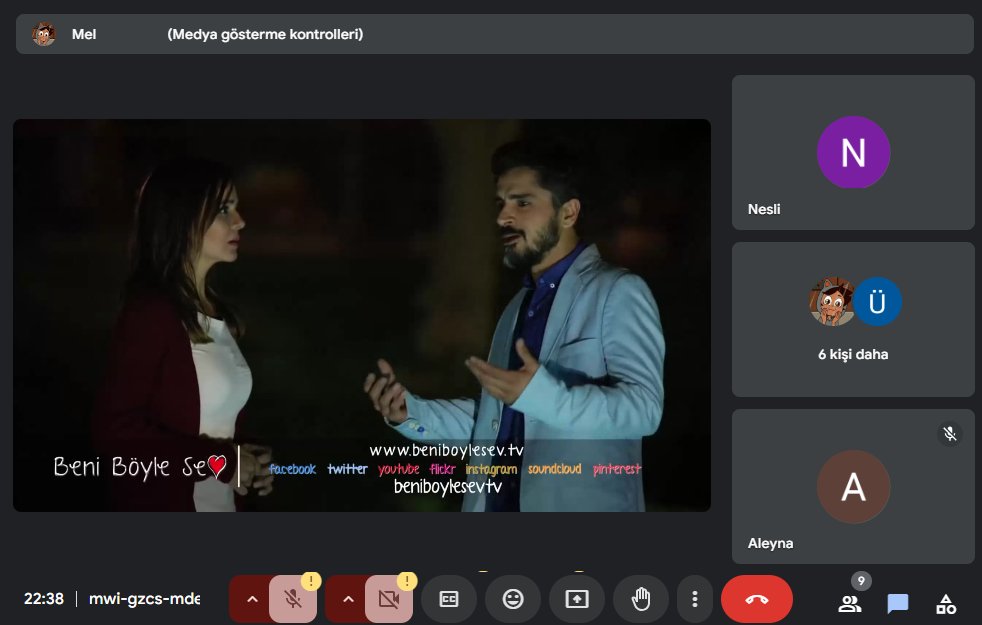
Task: Click the presentation bar Medya gösterme kontrolleri
Action: (x=265, y=34)
